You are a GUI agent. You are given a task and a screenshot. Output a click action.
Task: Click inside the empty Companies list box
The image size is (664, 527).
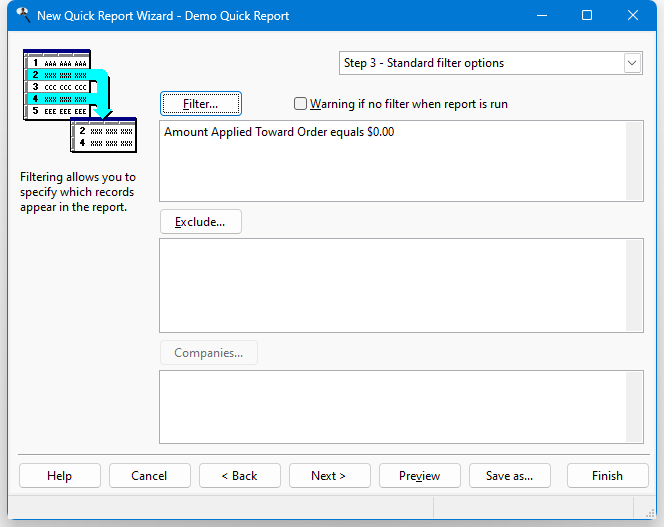(x=390, y=406)
